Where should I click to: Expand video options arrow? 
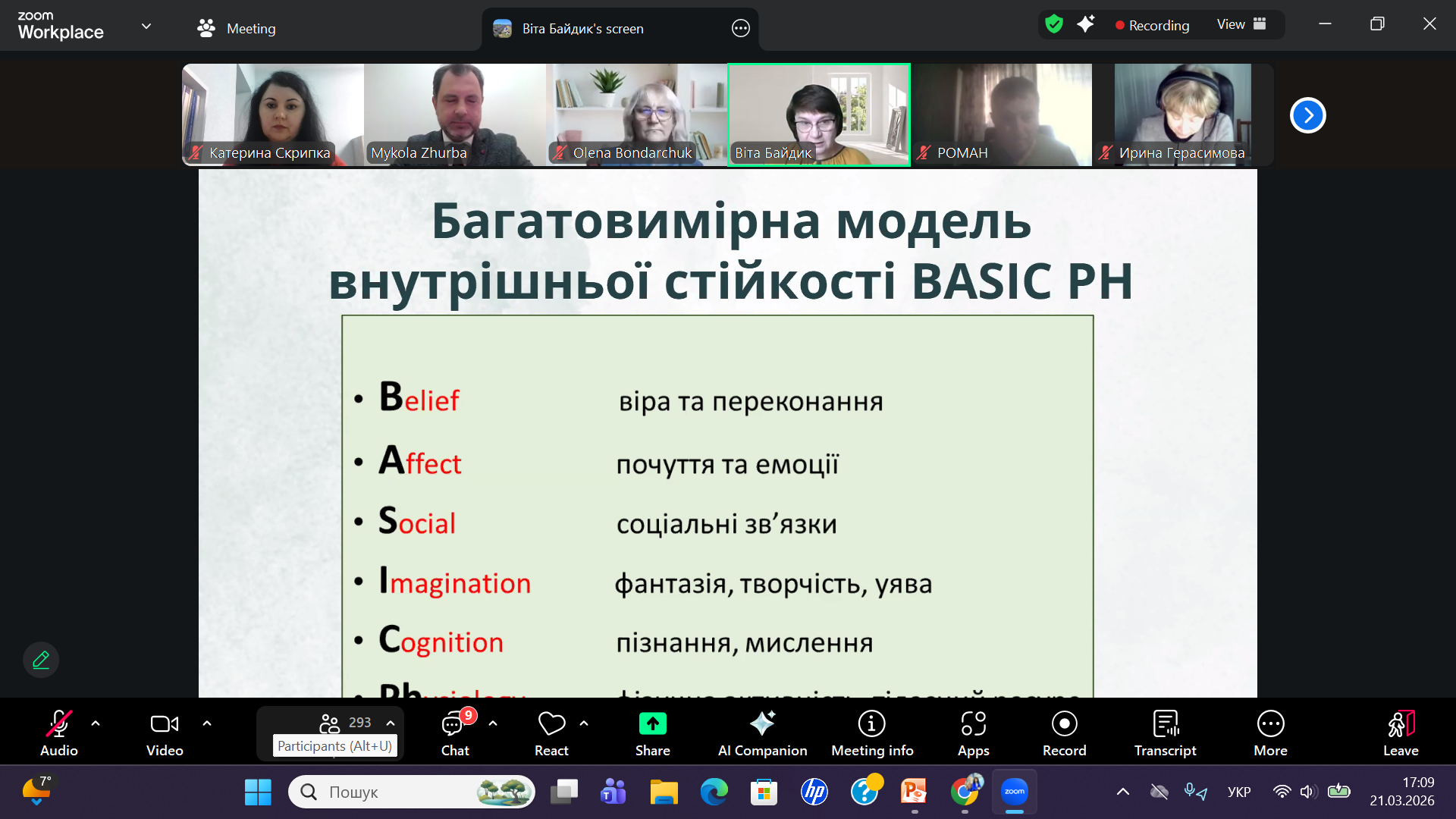click(207, 723)
